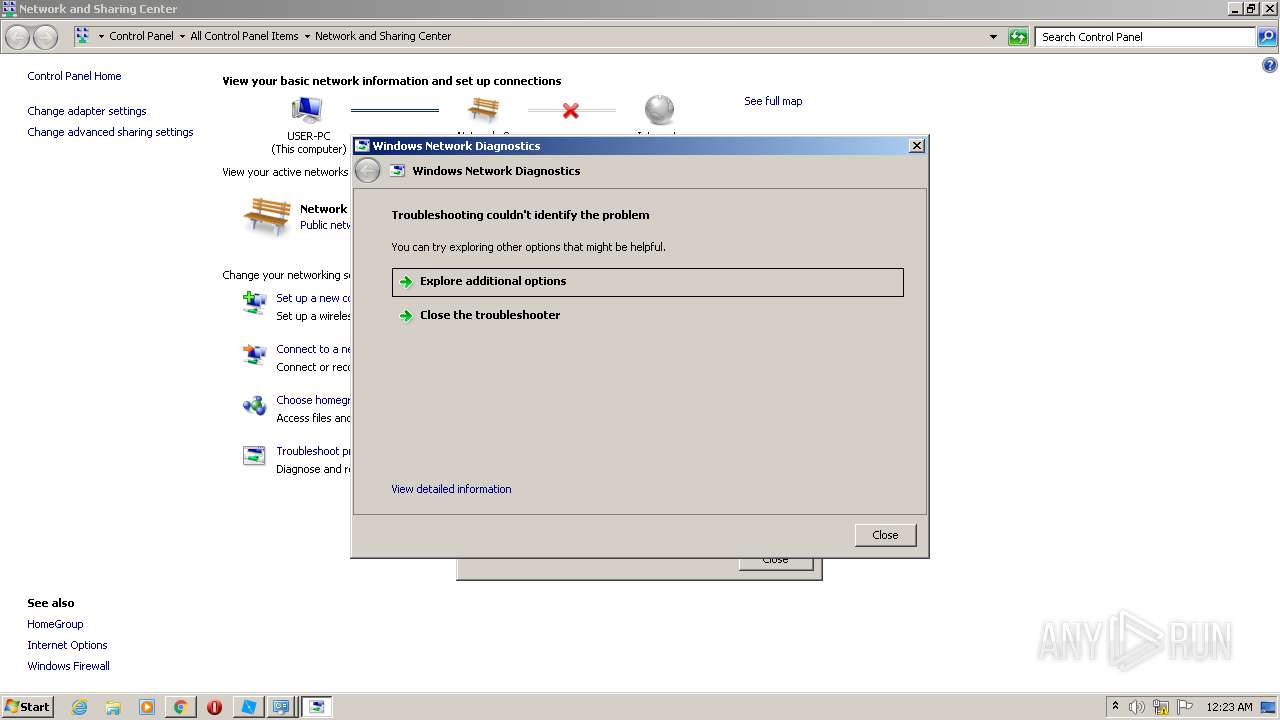The height and width of the screenshot is (720, 1280).
Task: Click See full map link
Action: [773, 101]
